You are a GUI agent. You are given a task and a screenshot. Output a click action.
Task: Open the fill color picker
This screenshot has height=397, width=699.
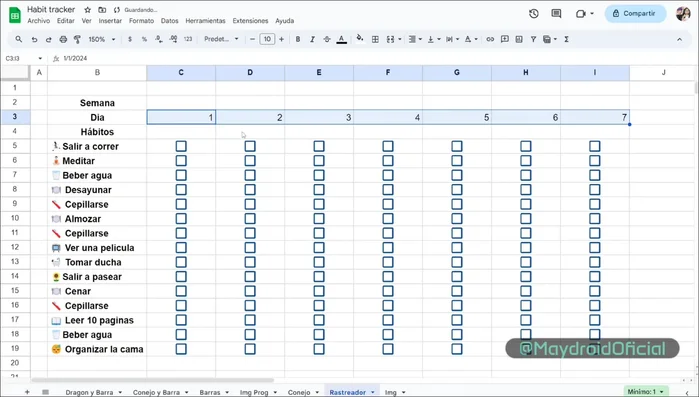360,39
